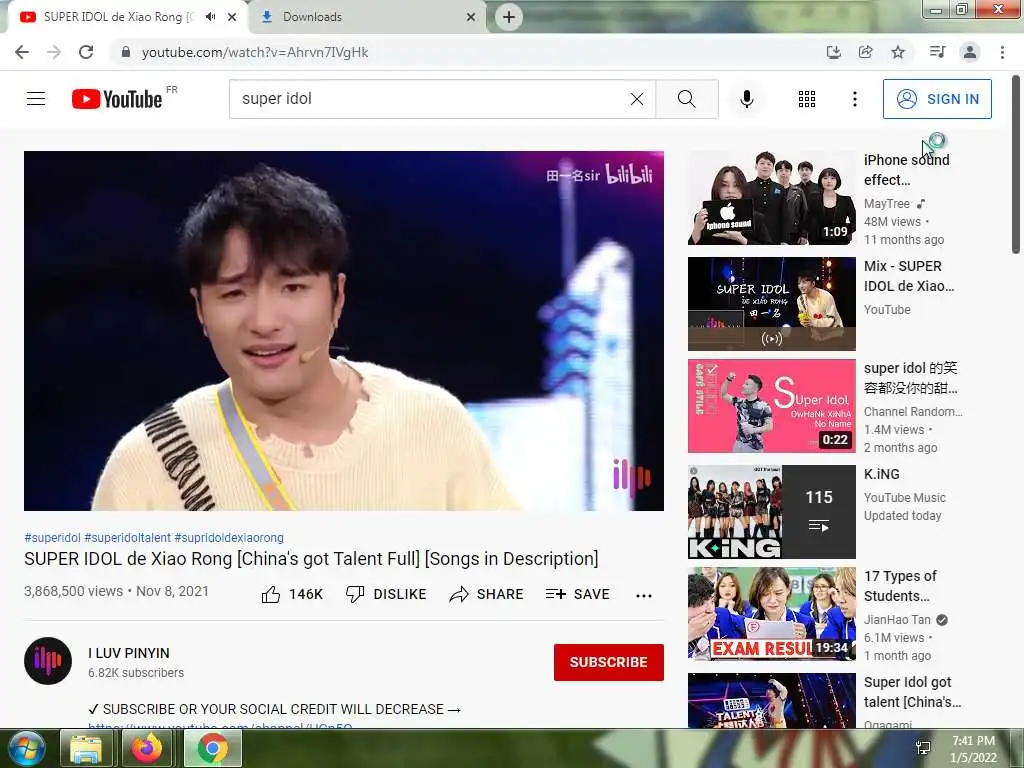Viewport: 1024px width, 768px height.
Task: Open the YouTube settings three-dot menu
Action: [854, 99]
